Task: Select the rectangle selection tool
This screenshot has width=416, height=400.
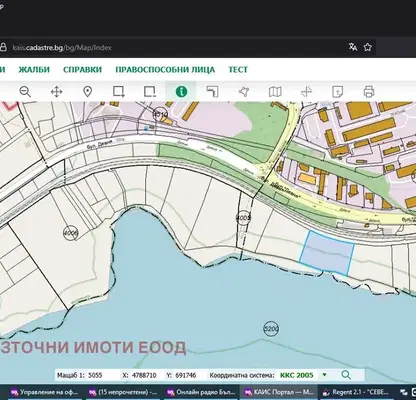Action: pyautogui.click(x=119, y=91)
